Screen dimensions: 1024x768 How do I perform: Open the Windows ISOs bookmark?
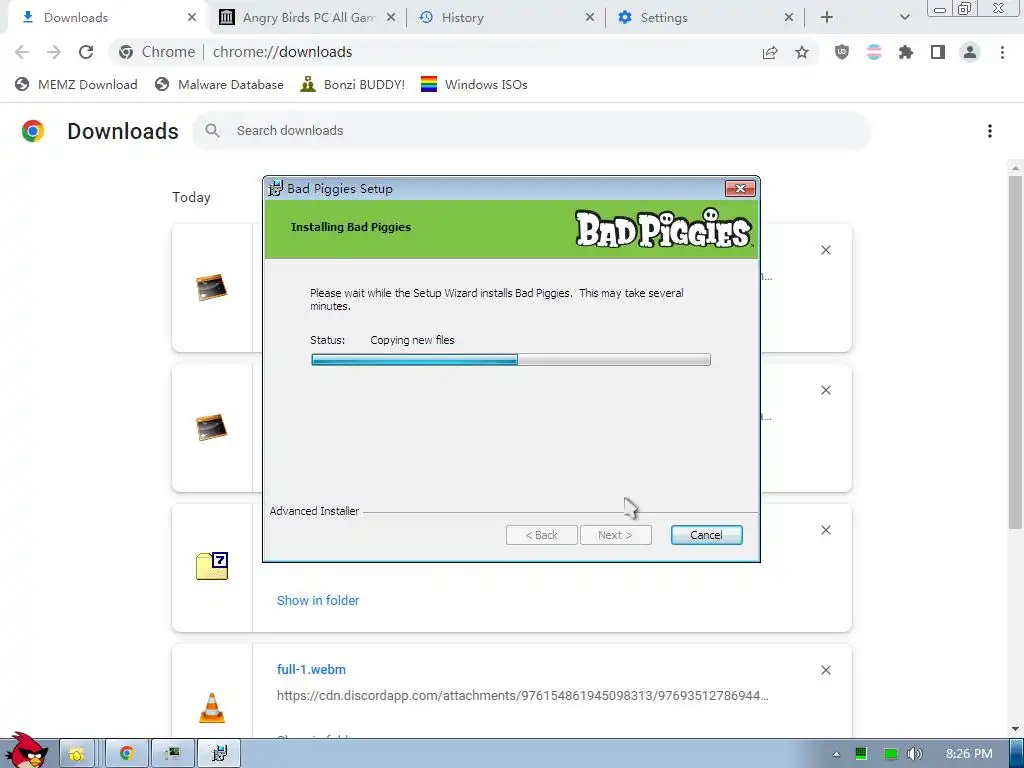pyautogui.click(x=474, y=84)
